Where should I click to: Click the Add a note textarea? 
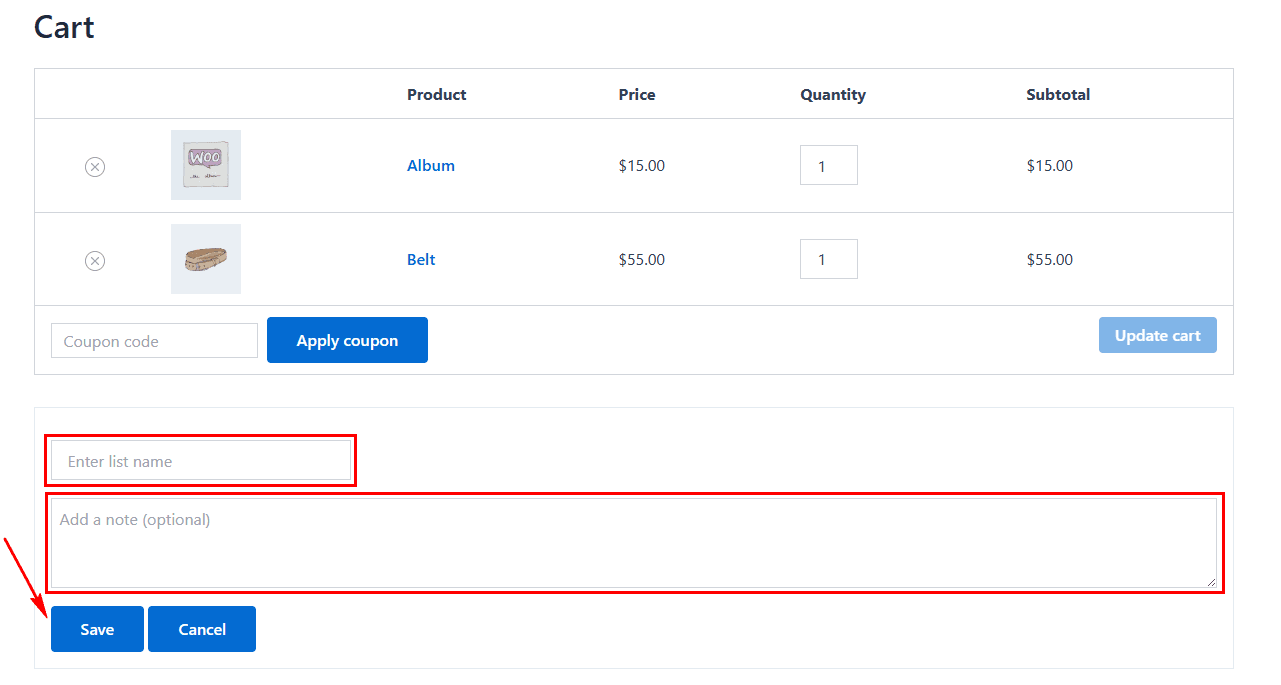coord(634,543)
